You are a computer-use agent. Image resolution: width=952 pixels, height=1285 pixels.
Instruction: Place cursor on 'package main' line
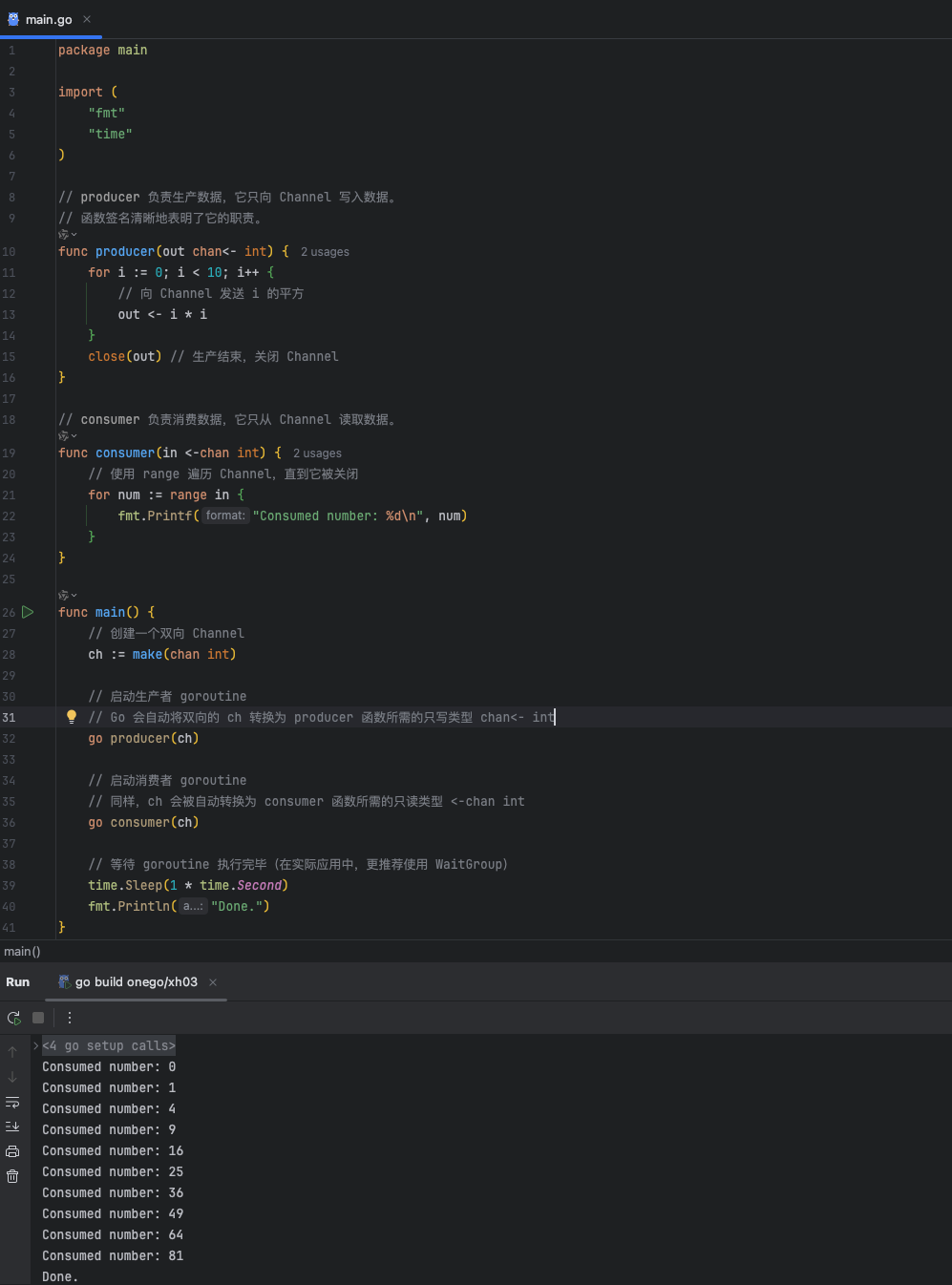103,50
